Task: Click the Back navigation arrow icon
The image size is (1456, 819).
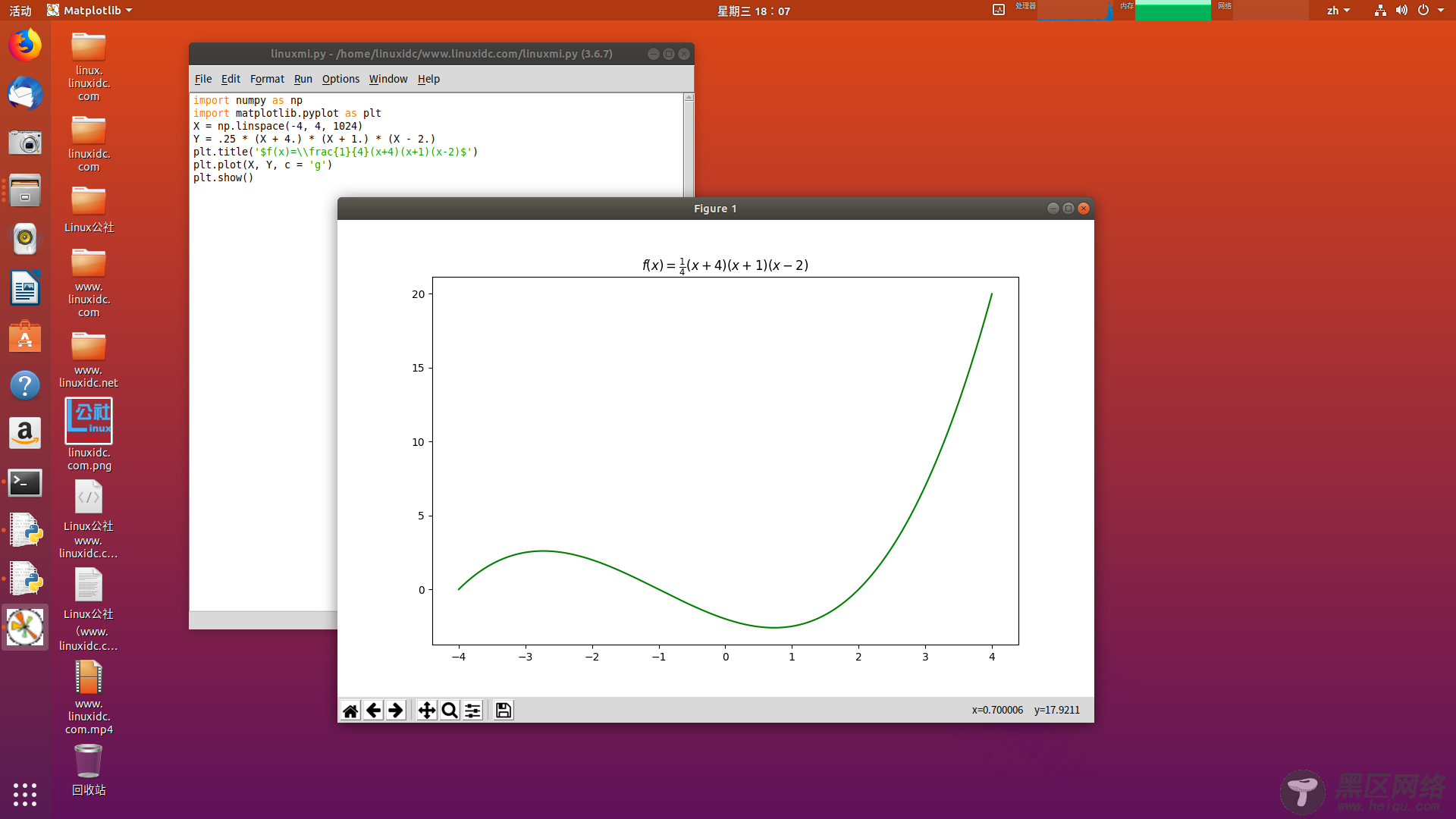Action: click(x=373, y=710)
